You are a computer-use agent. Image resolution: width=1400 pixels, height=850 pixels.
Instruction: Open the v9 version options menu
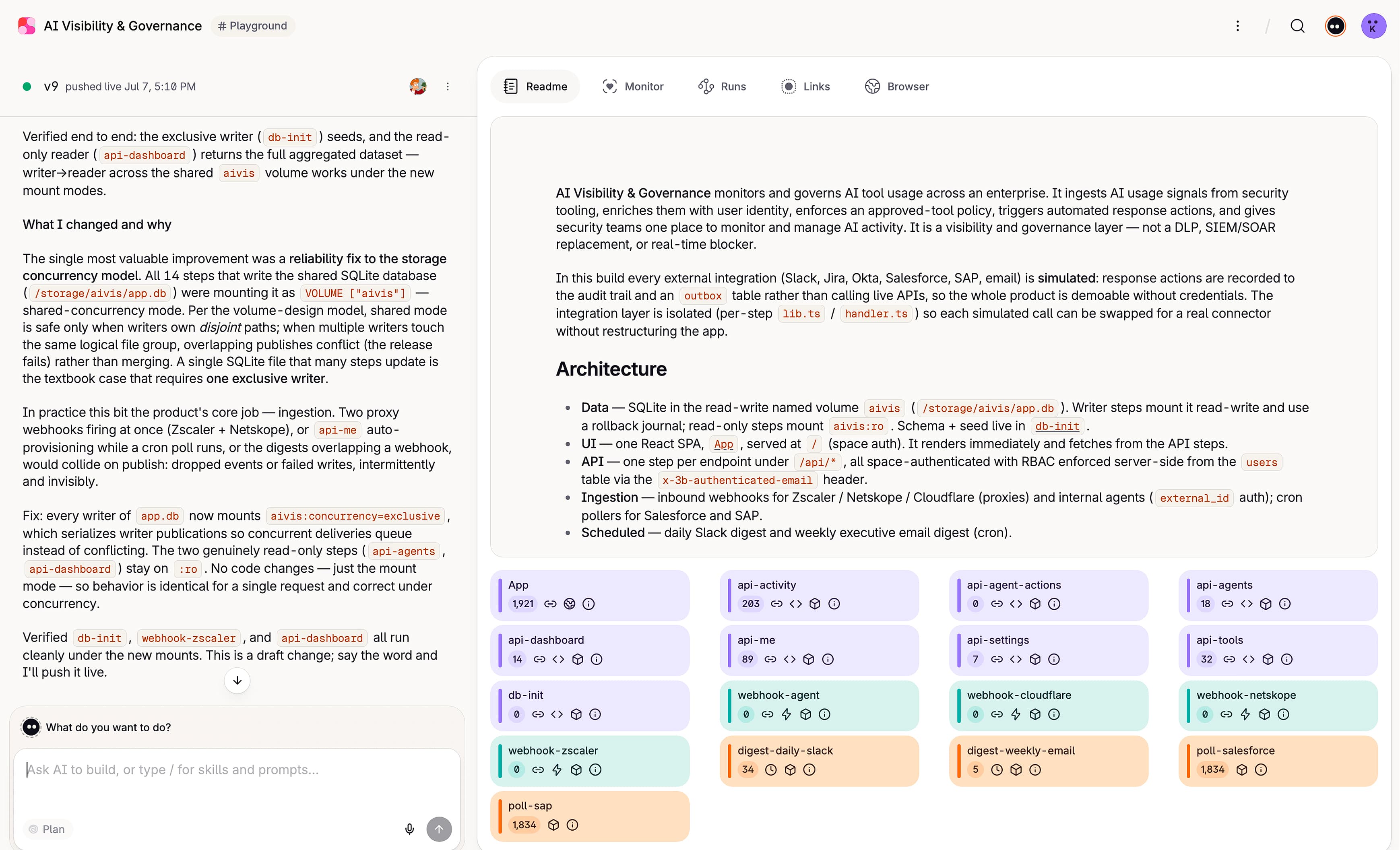click(x=448, y=87)
